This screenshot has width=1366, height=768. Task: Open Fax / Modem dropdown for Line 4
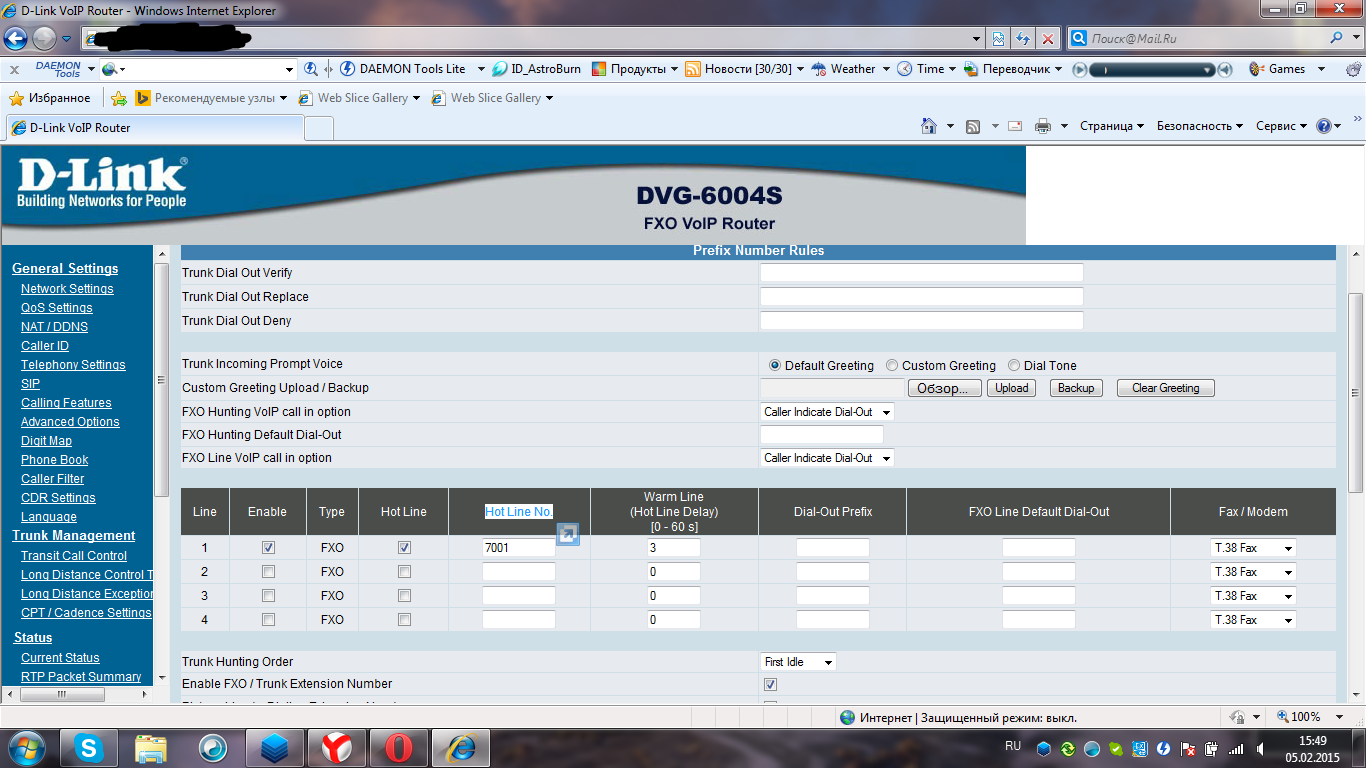[1253, 620]
